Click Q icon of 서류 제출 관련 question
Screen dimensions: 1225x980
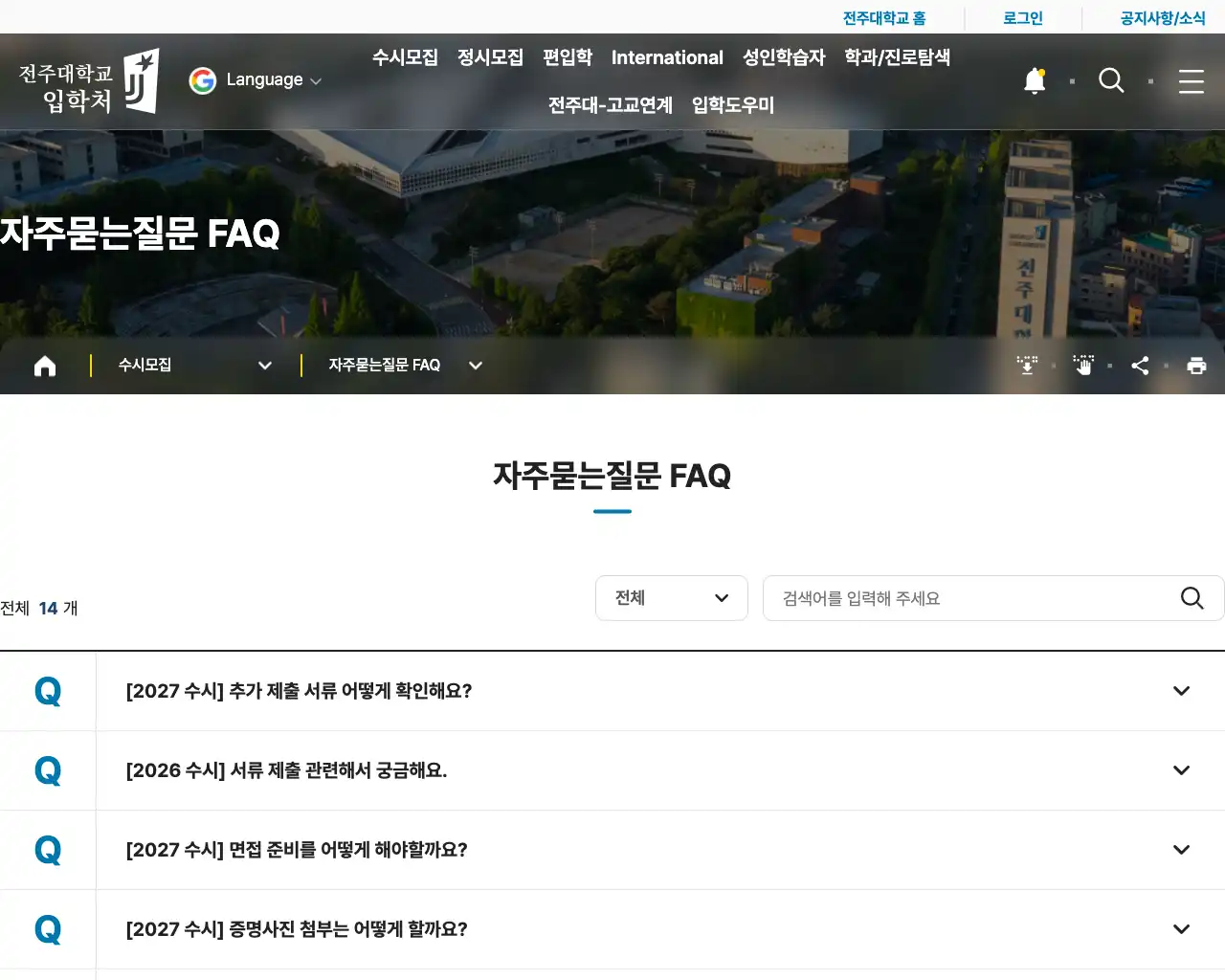tap(48, 770)
